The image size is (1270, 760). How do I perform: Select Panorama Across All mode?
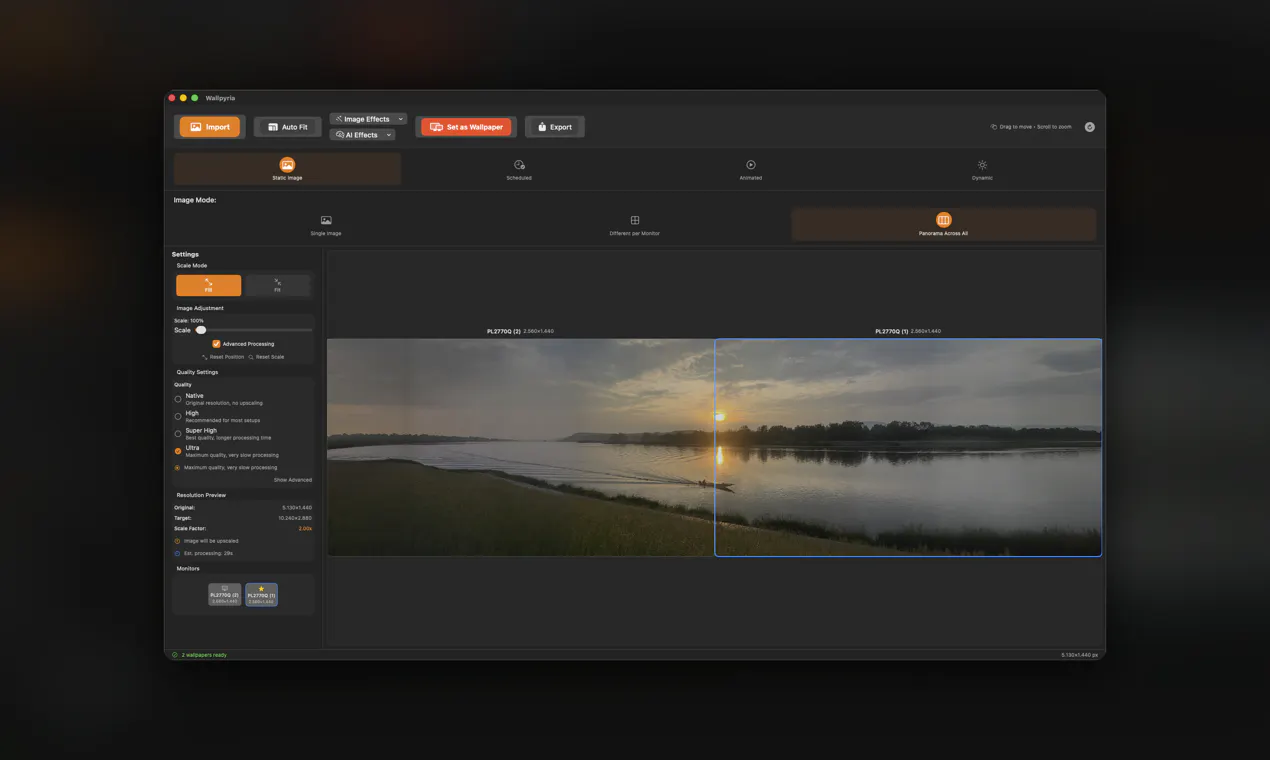click(x=943, y=225)
